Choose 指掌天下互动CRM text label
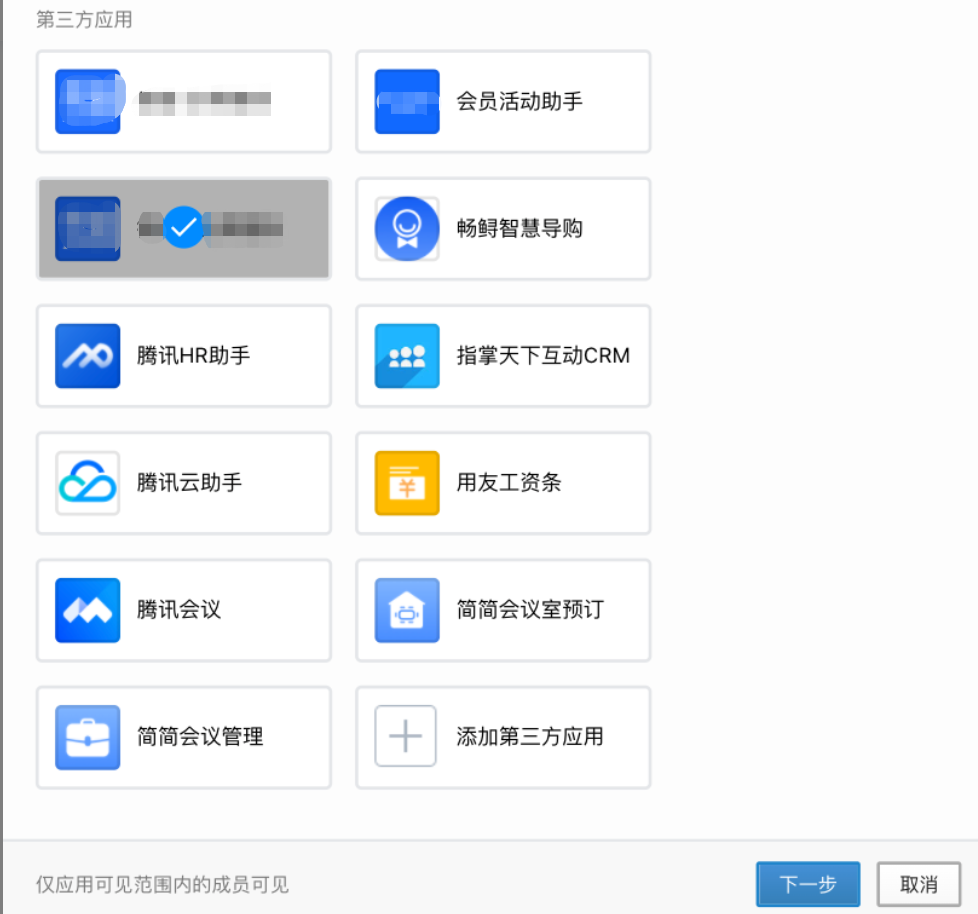This screenshot has height=914, width=978. coord(543,356)
